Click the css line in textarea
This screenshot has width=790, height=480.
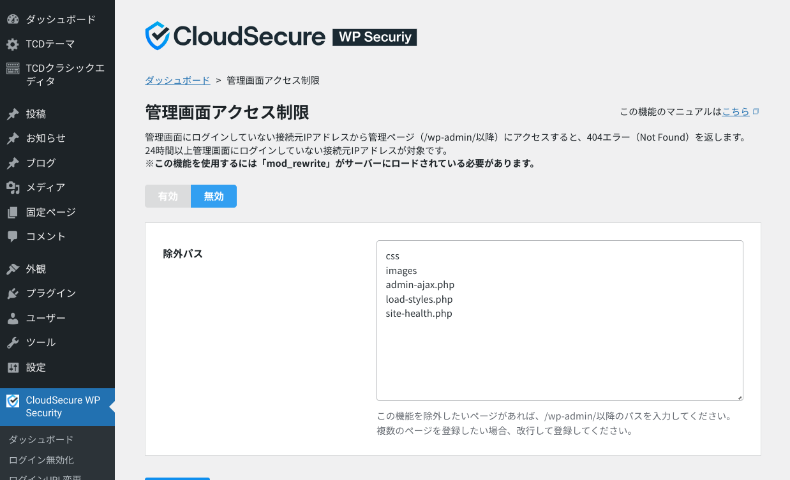392,256
